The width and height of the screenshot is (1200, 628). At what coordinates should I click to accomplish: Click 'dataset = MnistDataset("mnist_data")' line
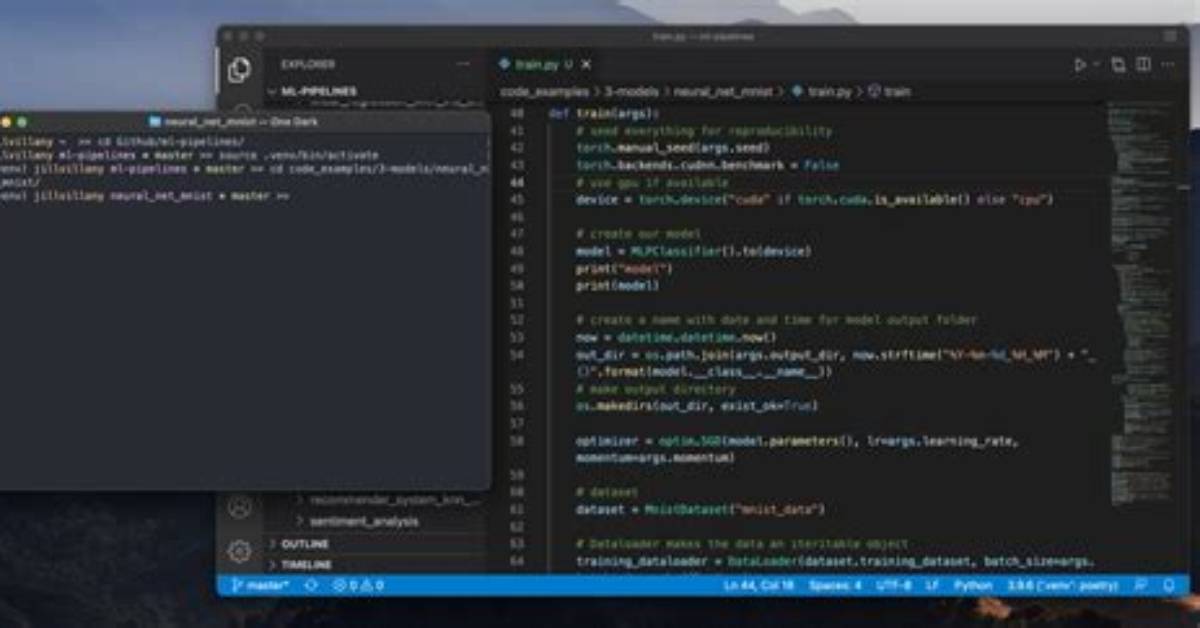click(700, 509)
